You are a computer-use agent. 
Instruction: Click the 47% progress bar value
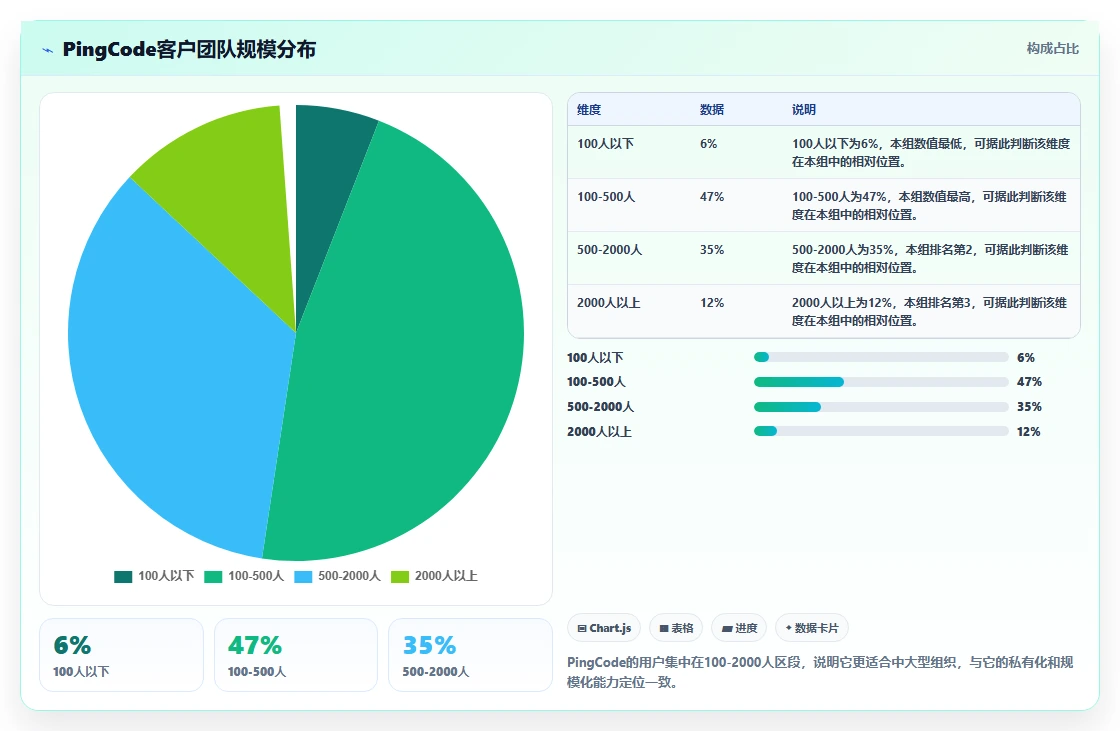pyautogui.click(x=1029, y=382)
